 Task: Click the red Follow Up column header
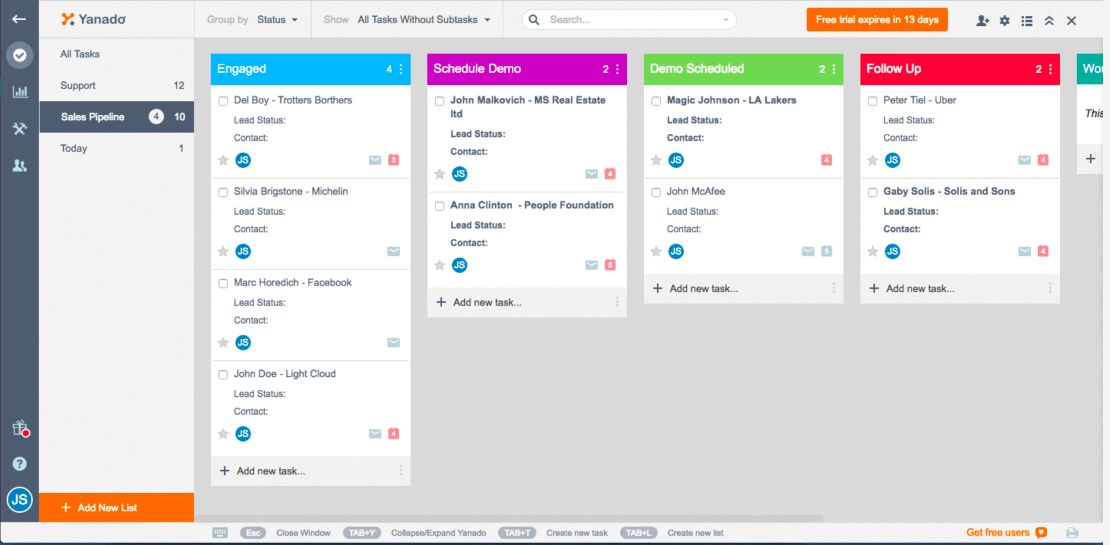click(960, 69)
